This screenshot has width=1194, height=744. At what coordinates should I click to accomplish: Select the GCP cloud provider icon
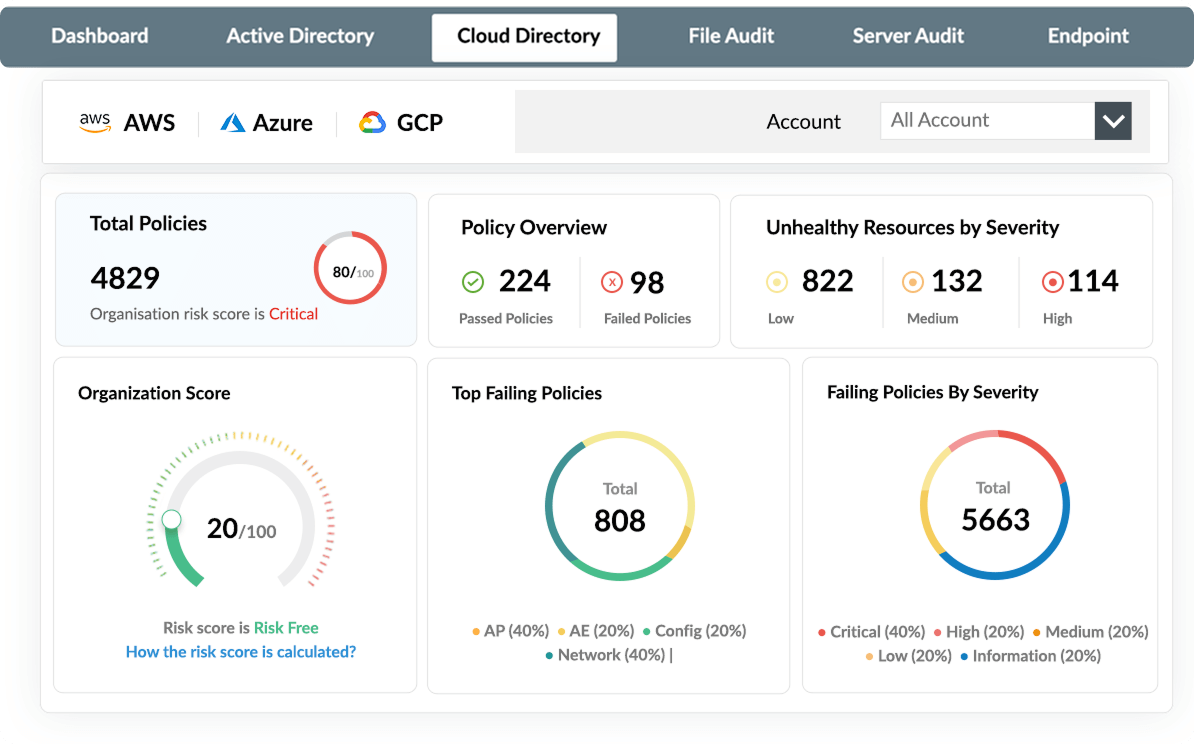pos(371,122)
